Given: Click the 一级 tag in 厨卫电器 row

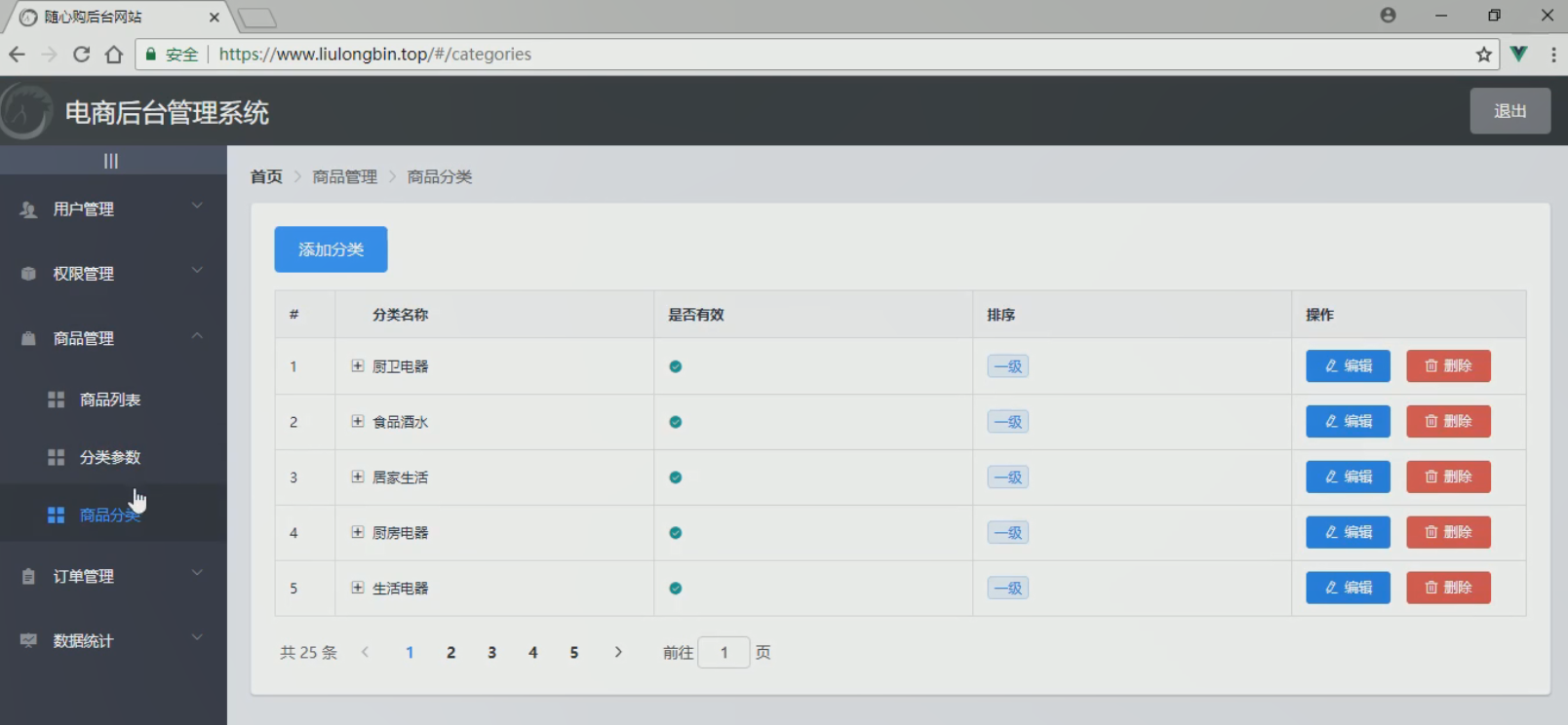Looking at the screenshot, I should (x=1007, y=366).
